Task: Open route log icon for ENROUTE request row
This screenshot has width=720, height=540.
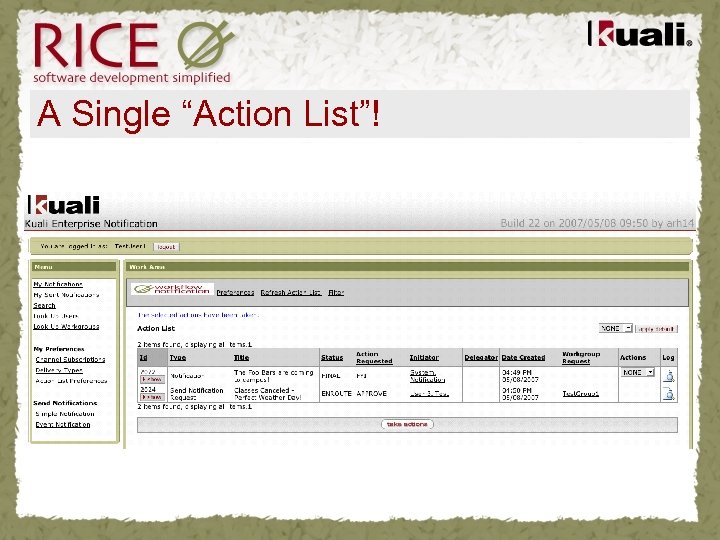Action: 669,394
